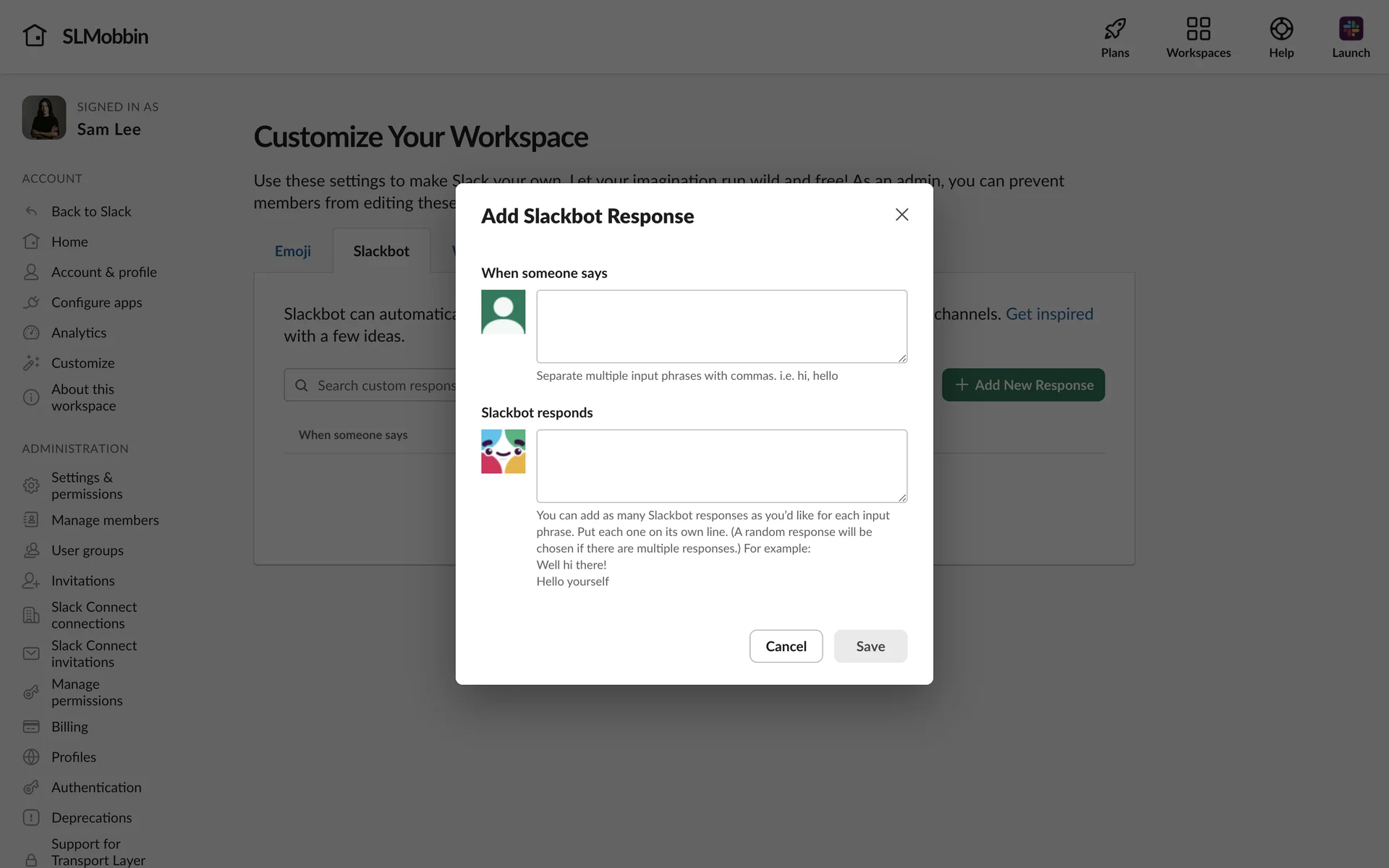This screenshot has width=1389, height=868.
Task: Click the Slackbot avatar in dialog
Action: click(503, 451)
